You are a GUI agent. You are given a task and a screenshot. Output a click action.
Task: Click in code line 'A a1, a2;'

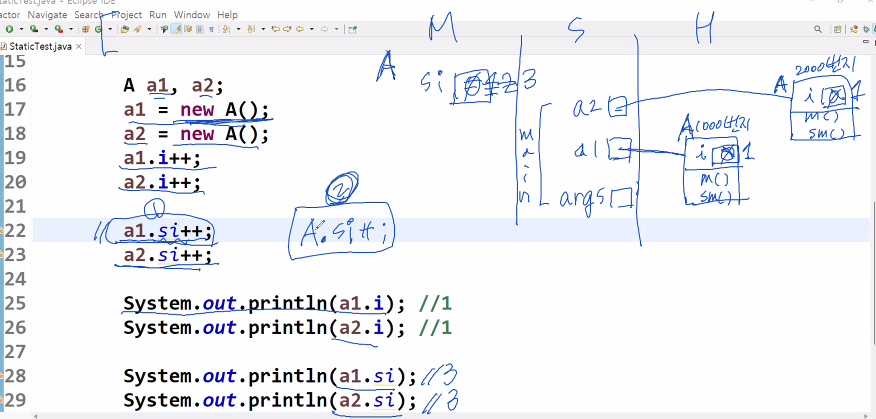[x=173, y=86]
